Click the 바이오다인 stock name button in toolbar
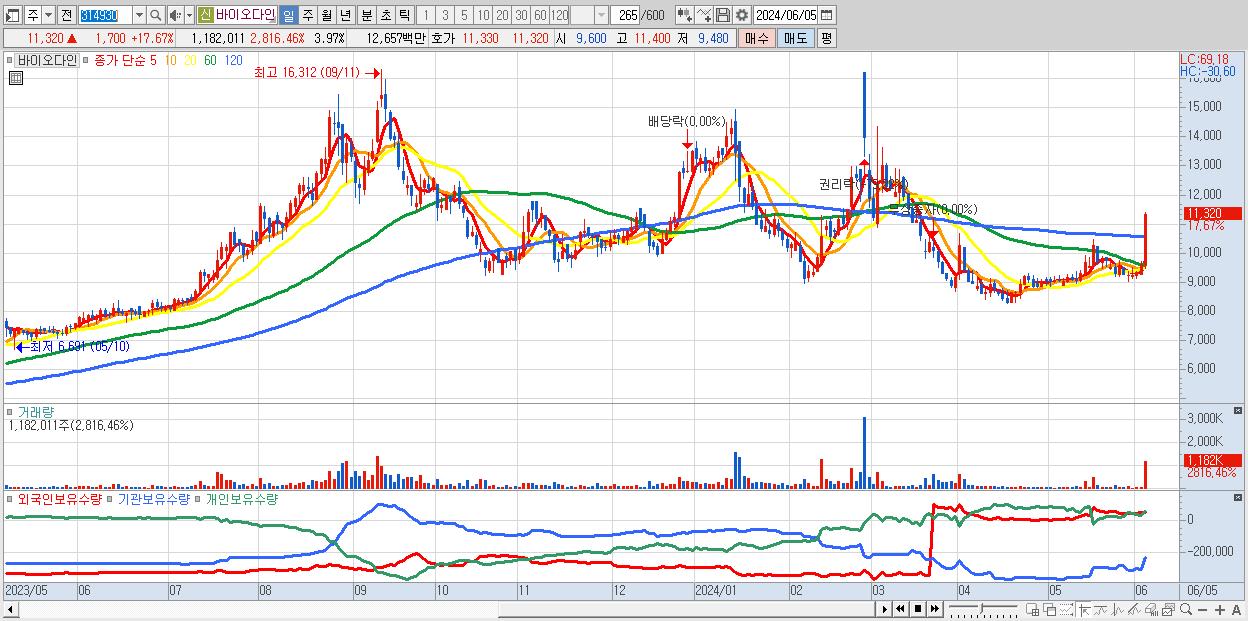Viewport: 1248px width, 621px height. 245,15
